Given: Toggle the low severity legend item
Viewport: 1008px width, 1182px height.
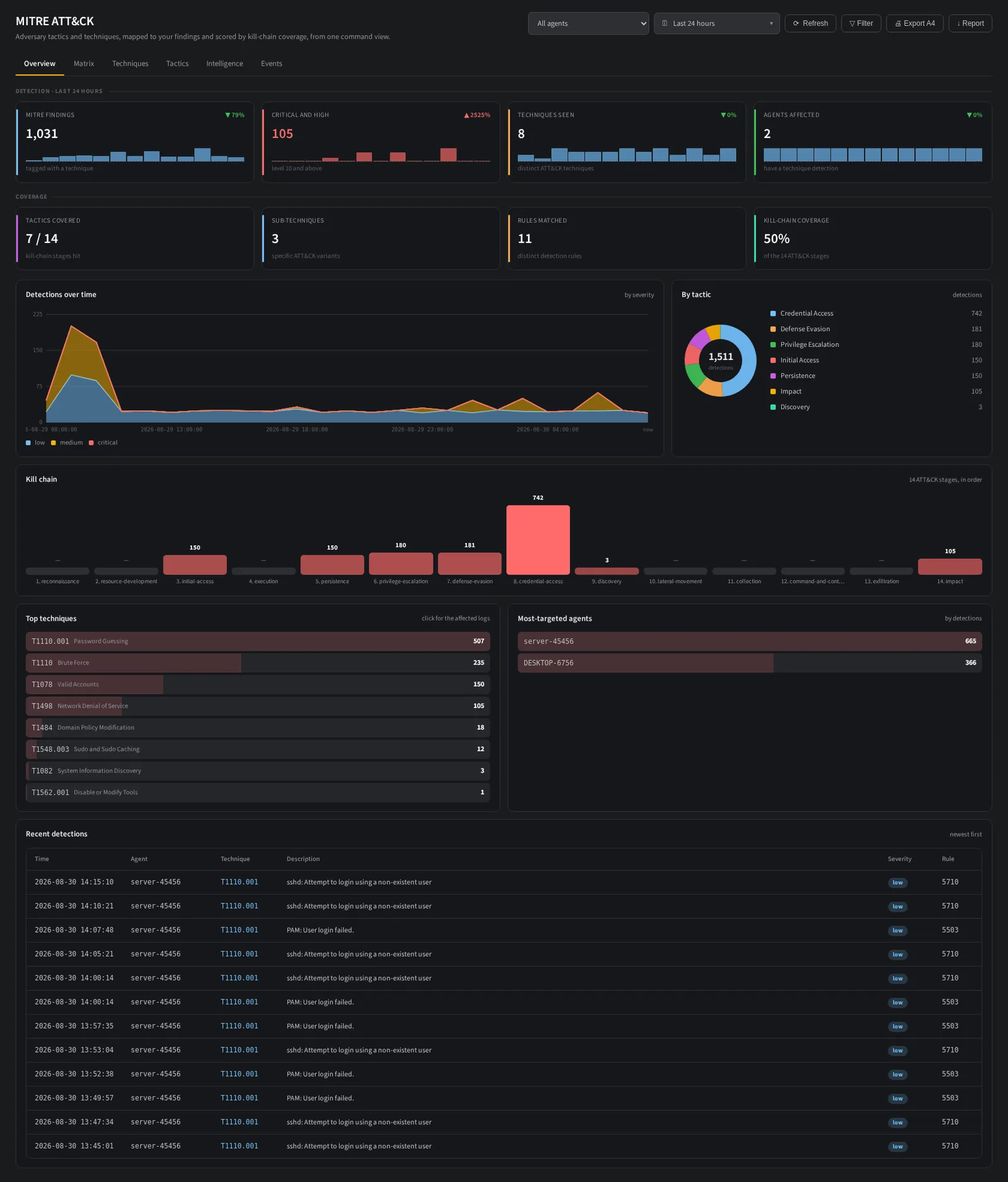Looking at the screenshot, I should pyautogui.click(x=35, y=442).
